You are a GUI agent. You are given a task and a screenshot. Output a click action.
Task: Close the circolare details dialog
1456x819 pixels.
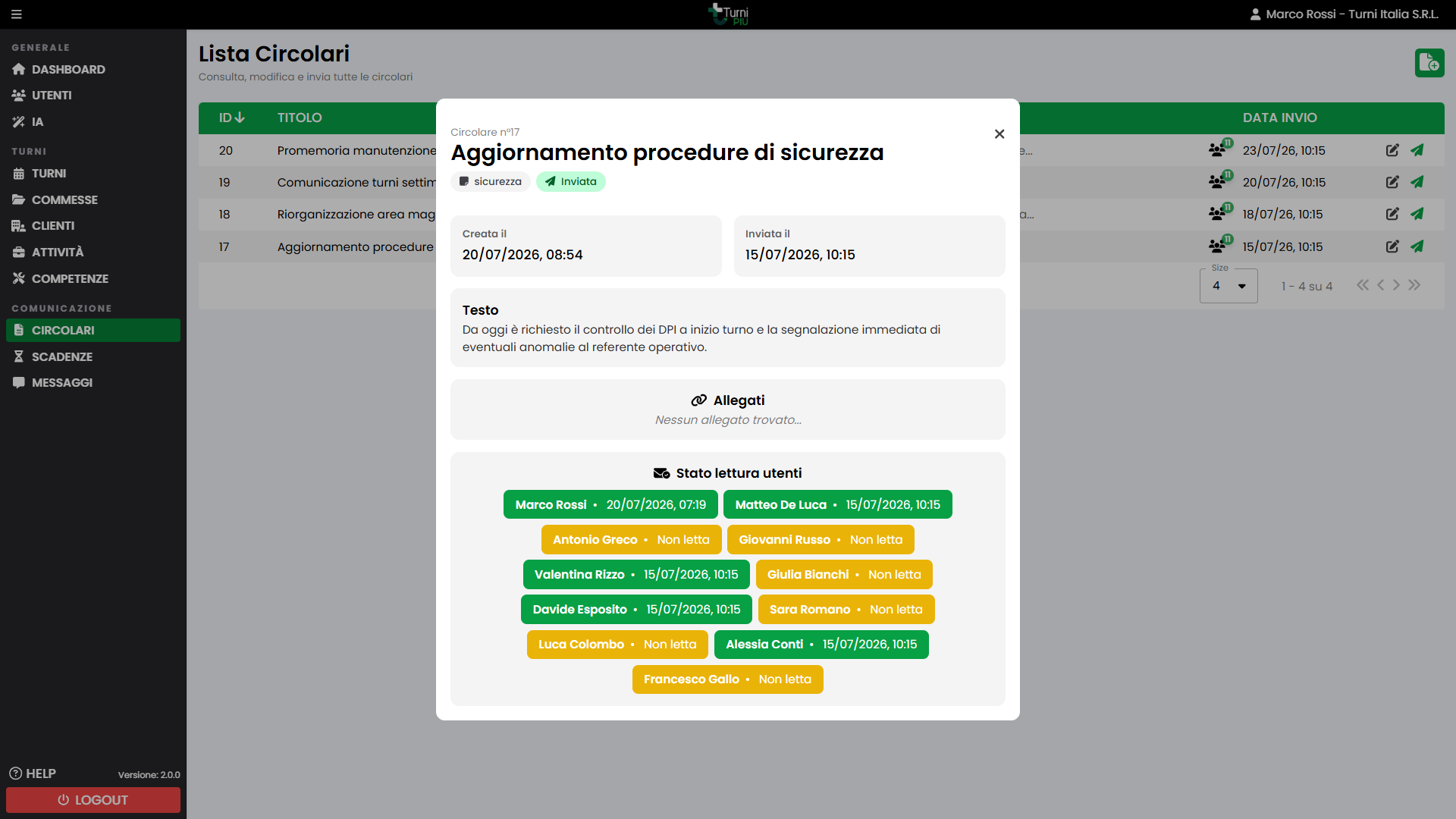point(999,134)
